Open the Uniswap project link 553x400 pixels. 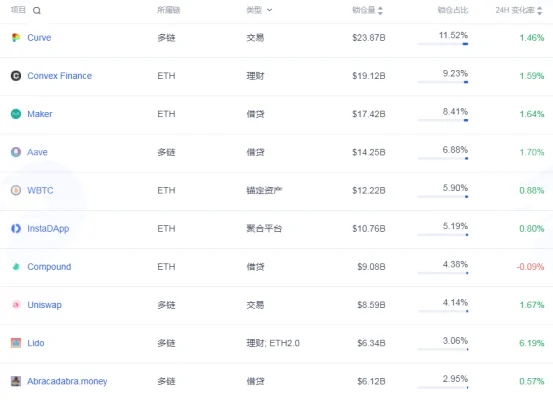click(x=44, y=305)
